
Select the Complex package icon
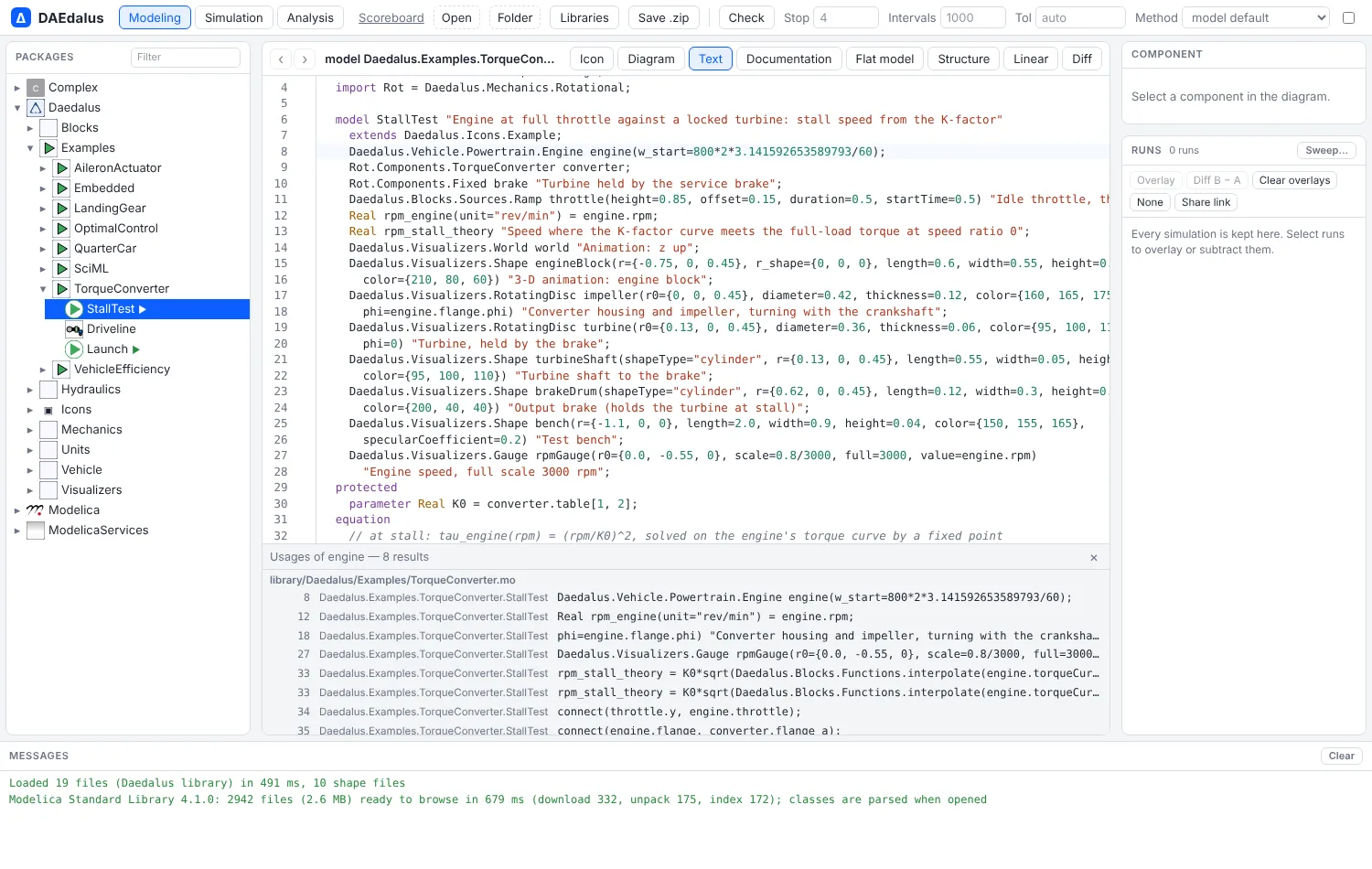pos(36,88)
